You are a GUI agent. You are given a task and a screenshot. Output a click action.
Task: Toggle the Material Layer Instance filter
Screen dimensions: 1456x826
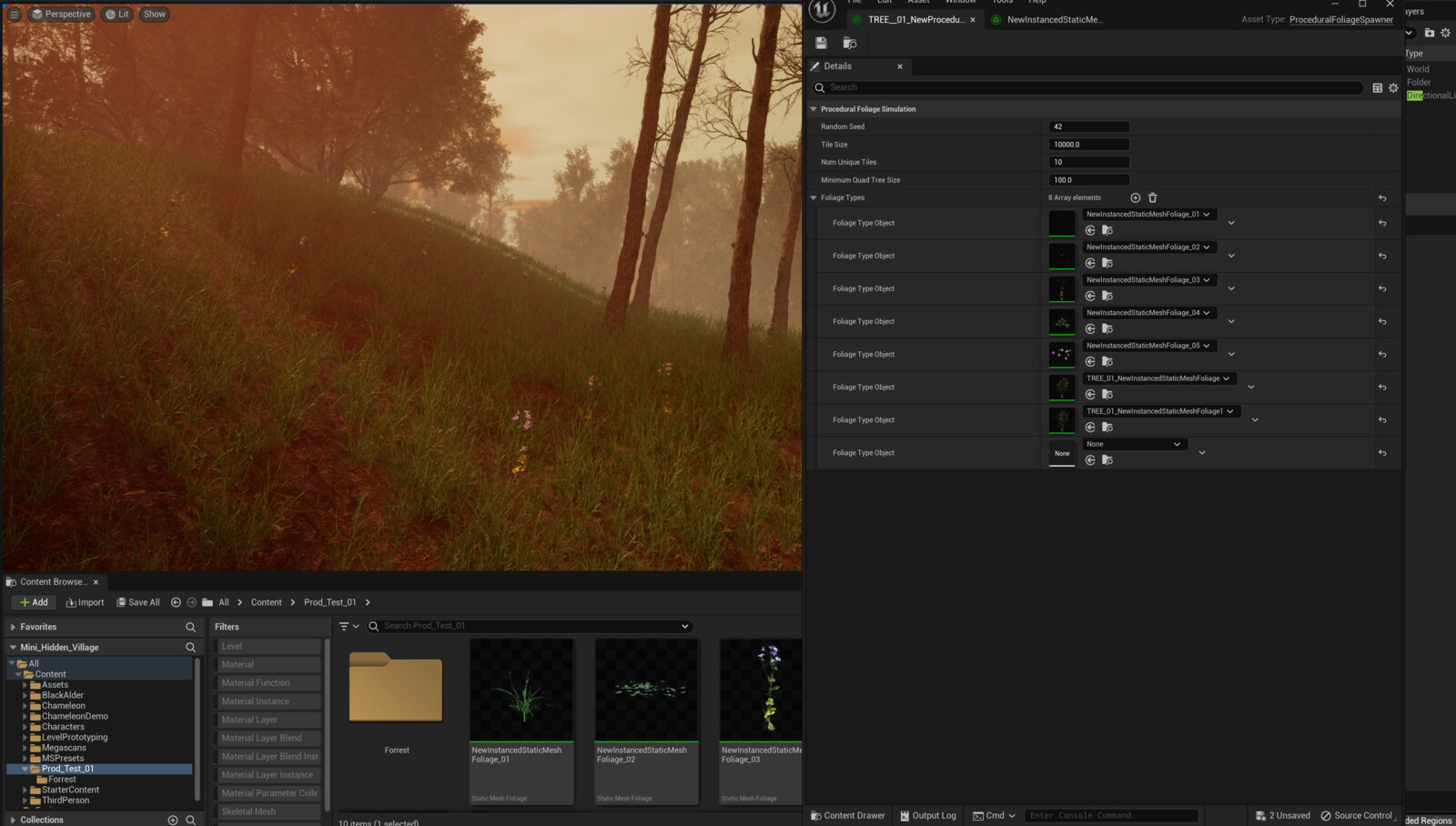(268, 775)
